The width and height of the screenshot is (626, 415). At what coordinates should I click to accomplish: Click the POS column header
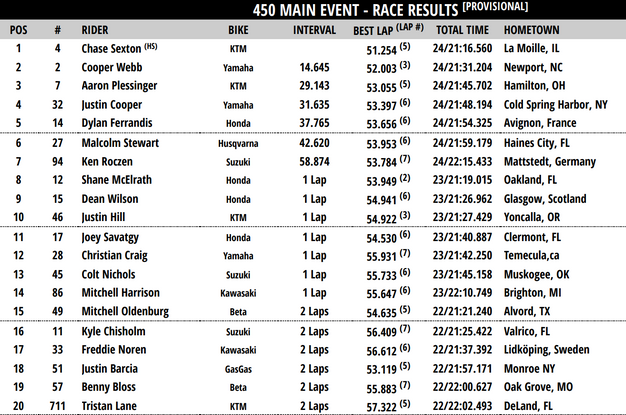tap(19, 30)
